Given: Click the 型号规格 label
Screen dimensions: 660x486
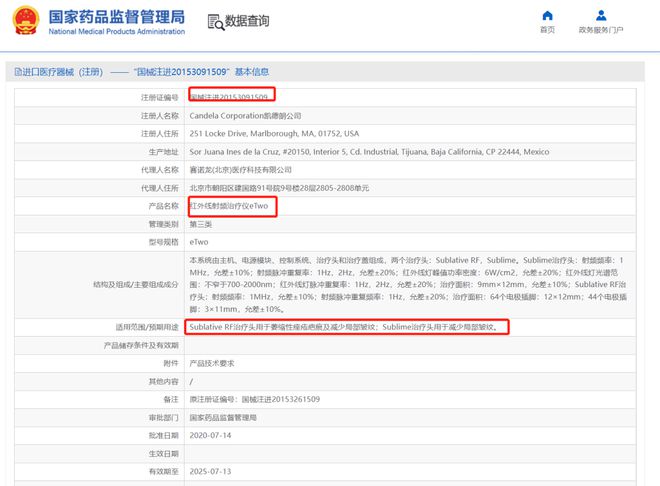Looking at the screenshot, I should (163, 242).
